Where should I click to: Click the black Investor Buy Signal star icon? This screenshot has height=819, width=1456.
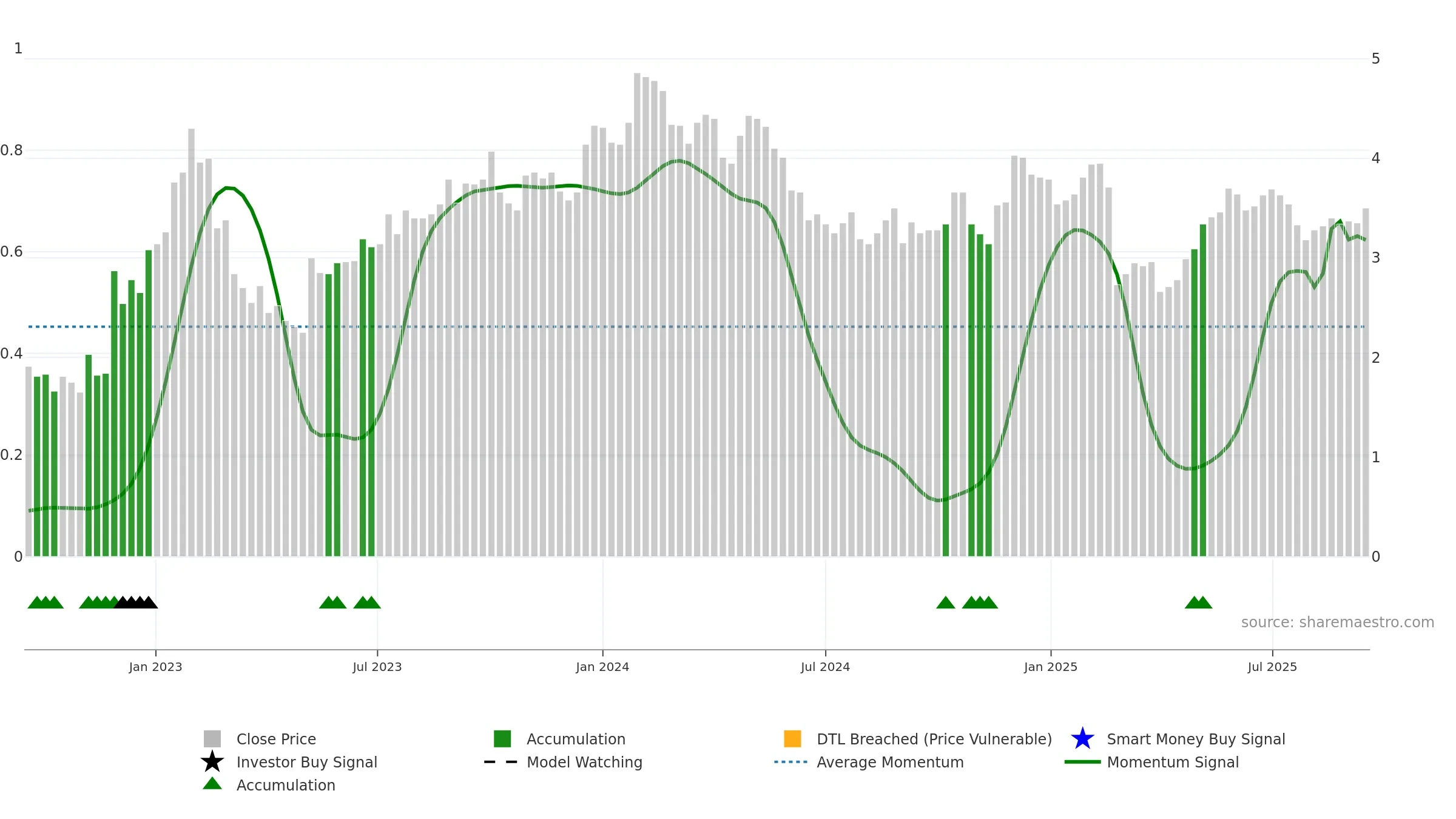point(212,761)
